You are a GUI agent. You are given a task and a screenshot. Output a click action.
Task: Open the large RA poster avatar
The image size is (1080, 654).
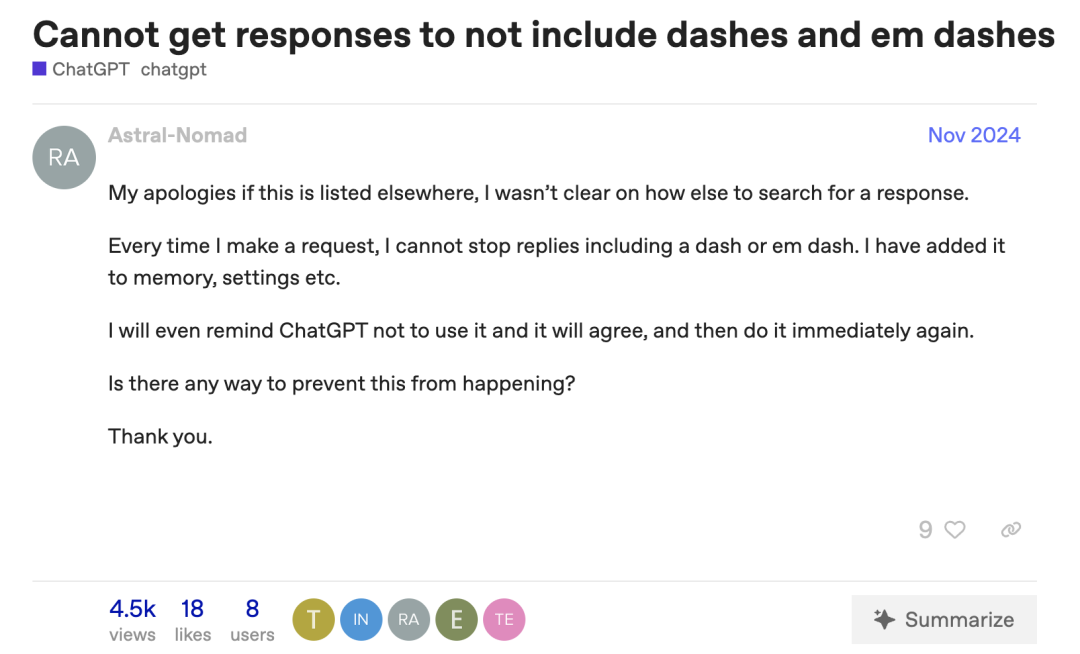pyautogui.click(x=64, y=158)
